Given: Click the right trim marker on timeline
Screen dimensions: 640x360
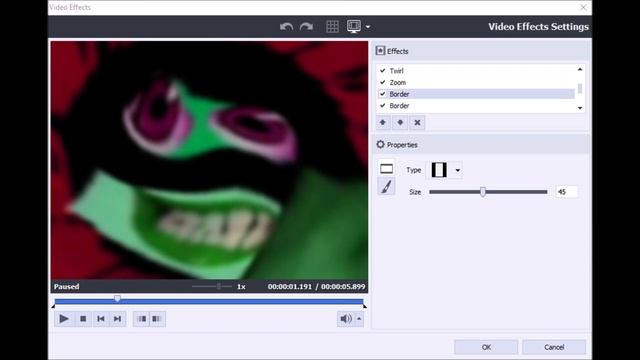Looking at the screenshot, I should [x=364, y=306].
